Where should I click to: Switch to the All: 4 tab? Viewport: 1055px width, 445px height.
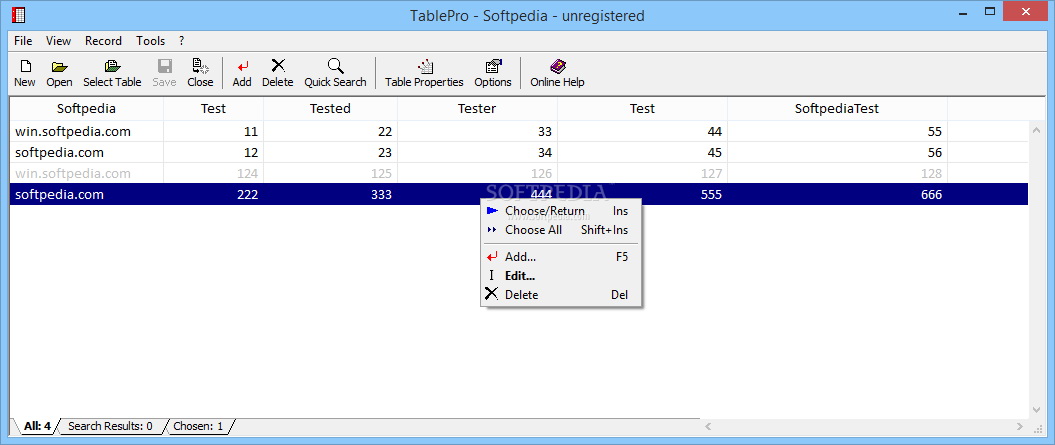coord(37,425)
